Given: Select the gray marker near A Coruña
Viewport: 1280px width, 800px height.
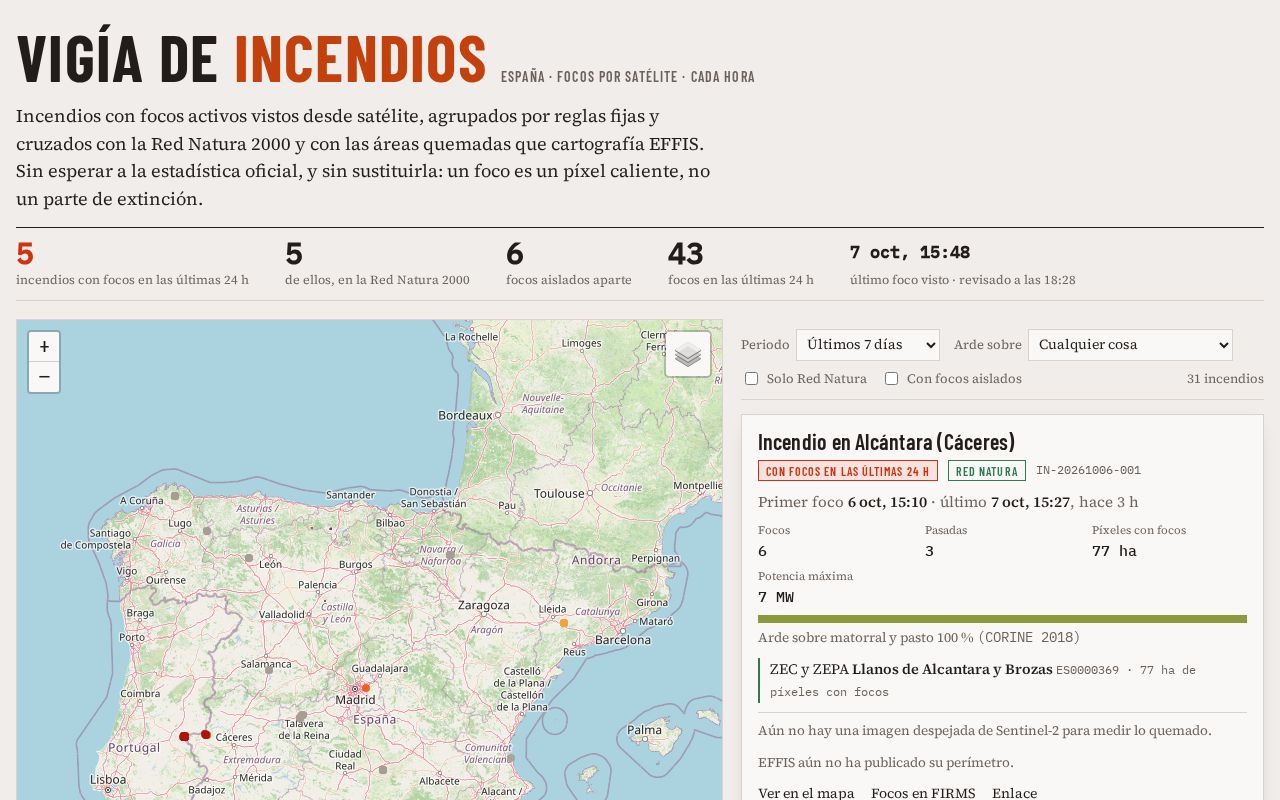Looking at the screenshot, I should 175,495.
